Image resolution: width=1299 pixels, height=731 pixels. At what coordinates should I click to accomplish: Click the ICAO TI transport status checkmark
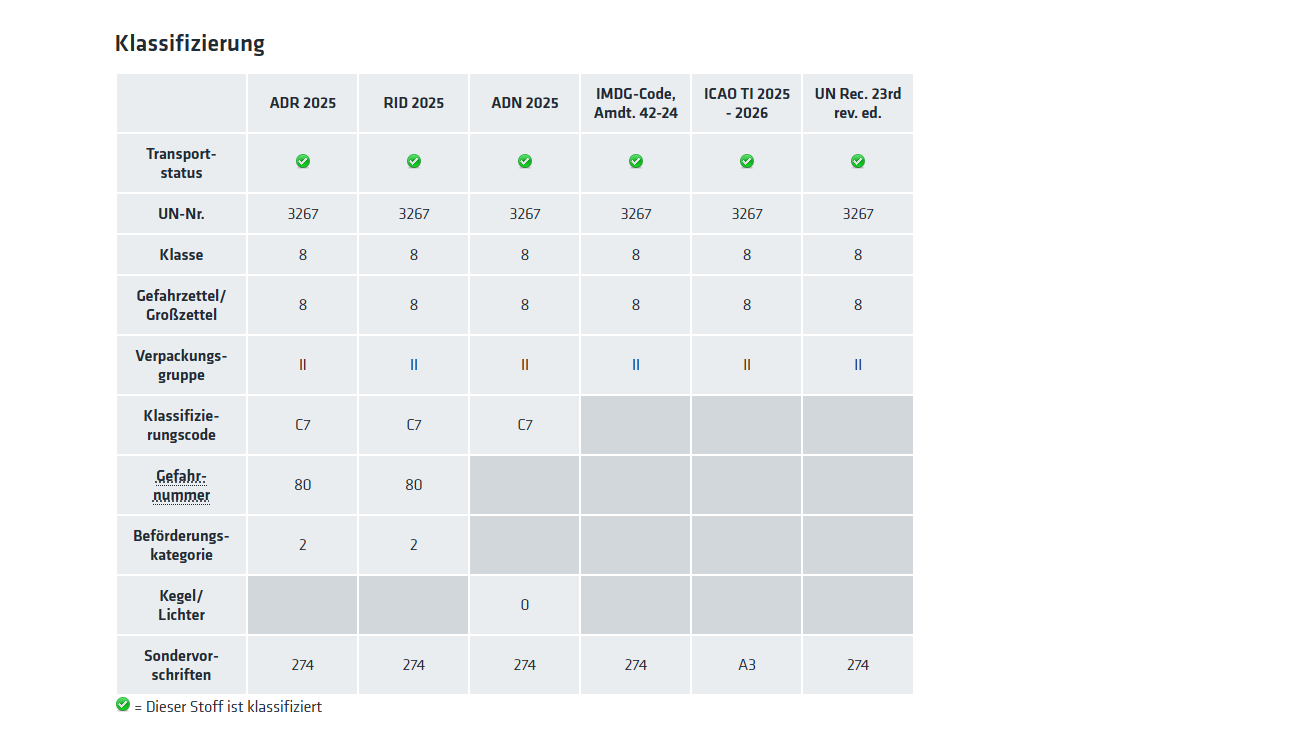(747, 161)
